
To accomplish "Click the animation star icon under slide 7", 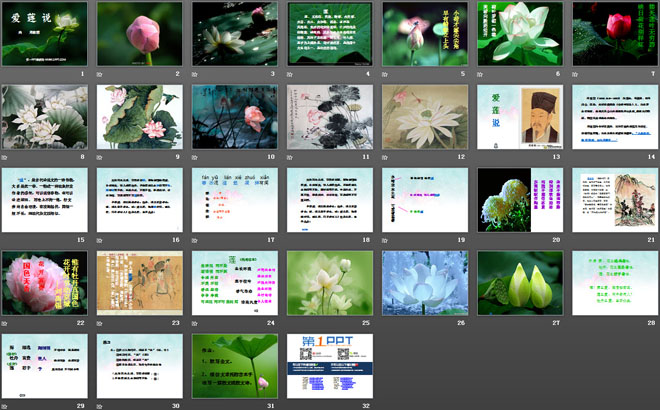I will pyautogui.click(x=575, y=74).
